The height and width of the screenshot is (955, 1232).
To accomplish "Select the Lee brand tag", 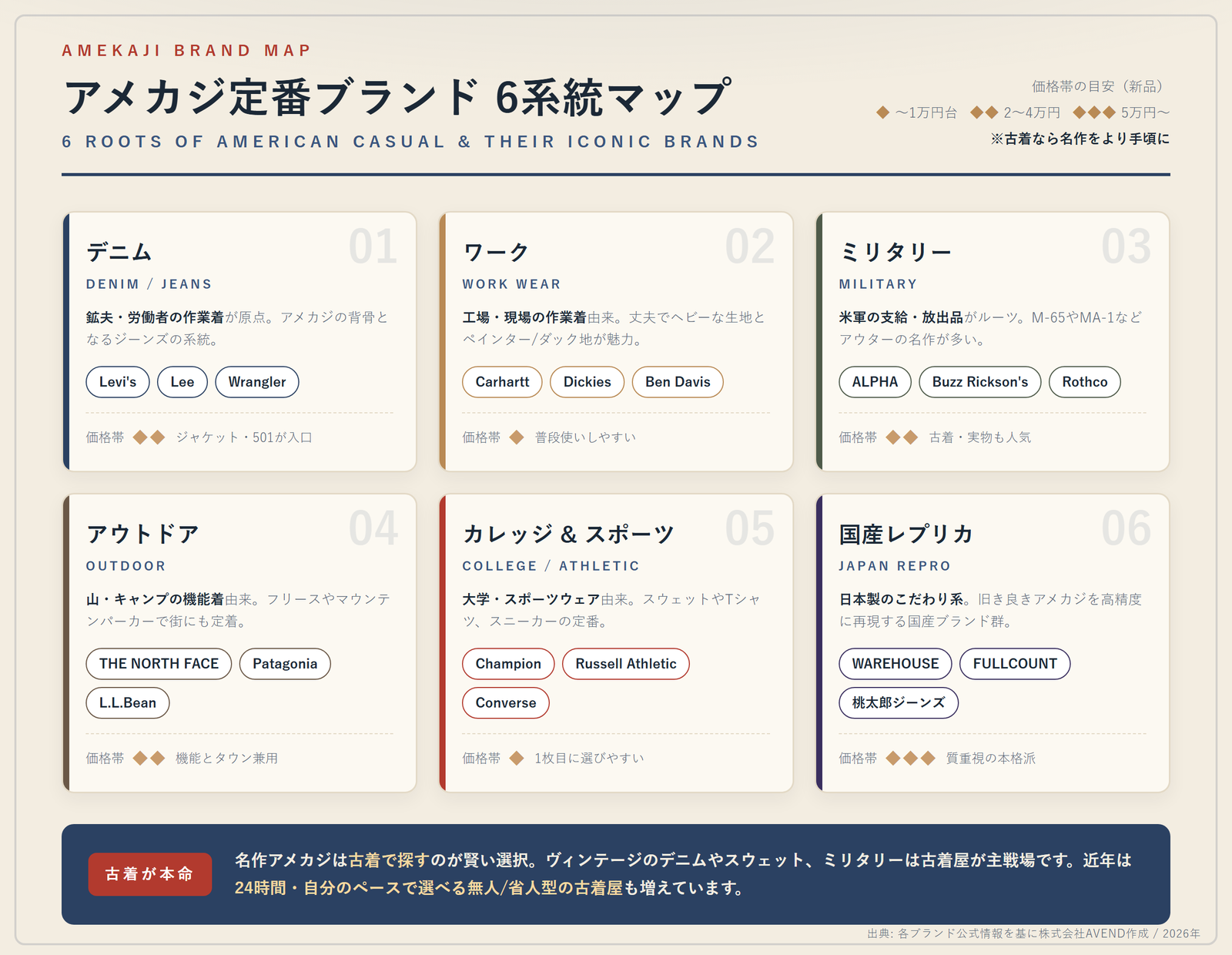I will 182,382.
